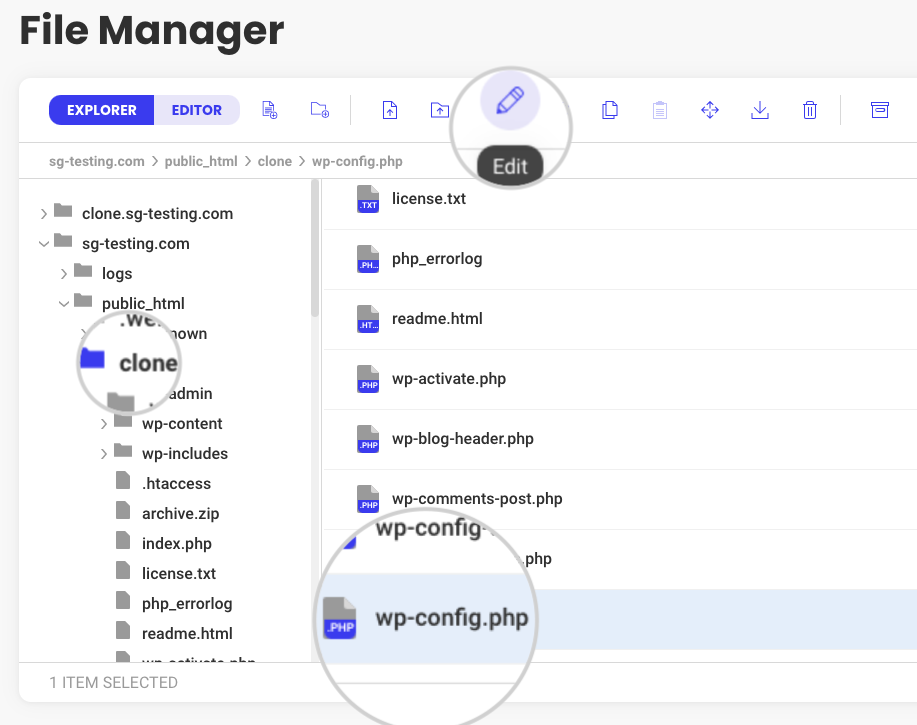The height and width of the screenshot is (725, 917).
Task: Select wp-content folder in tree
Action: pos(182,424)
